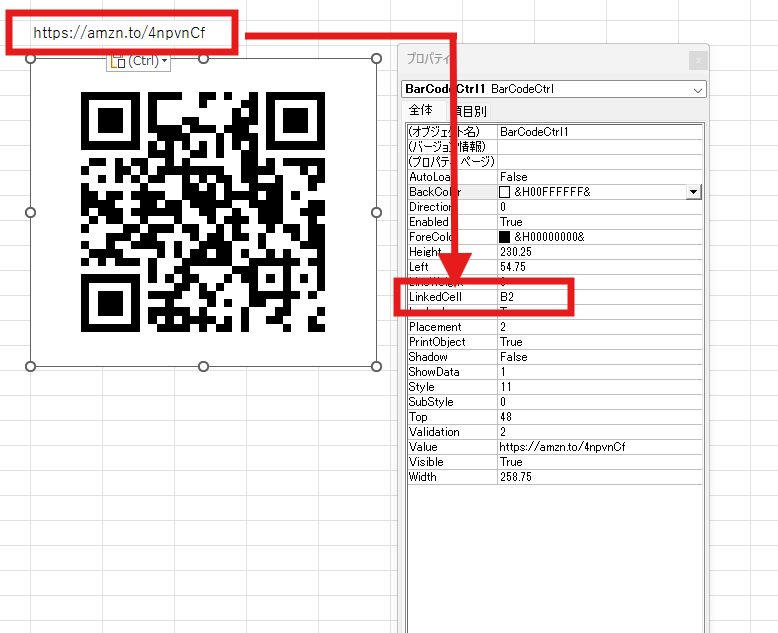
Task: Open the BarCodeCtrl1 object selector dropdown
Action: click(x=698, y=90)
